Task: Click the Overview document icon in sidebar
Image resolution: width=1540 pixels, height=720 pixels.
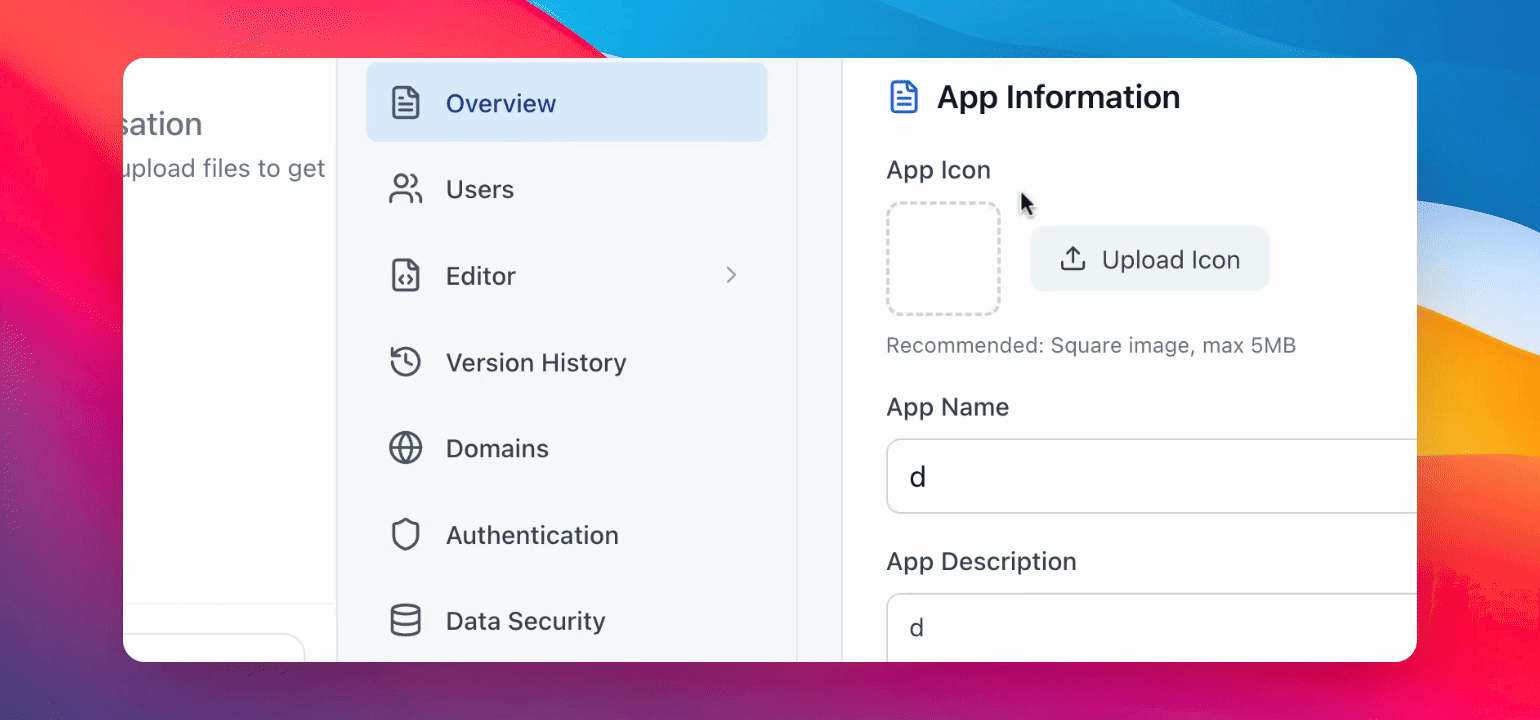Action: click(x=405, y=103)
